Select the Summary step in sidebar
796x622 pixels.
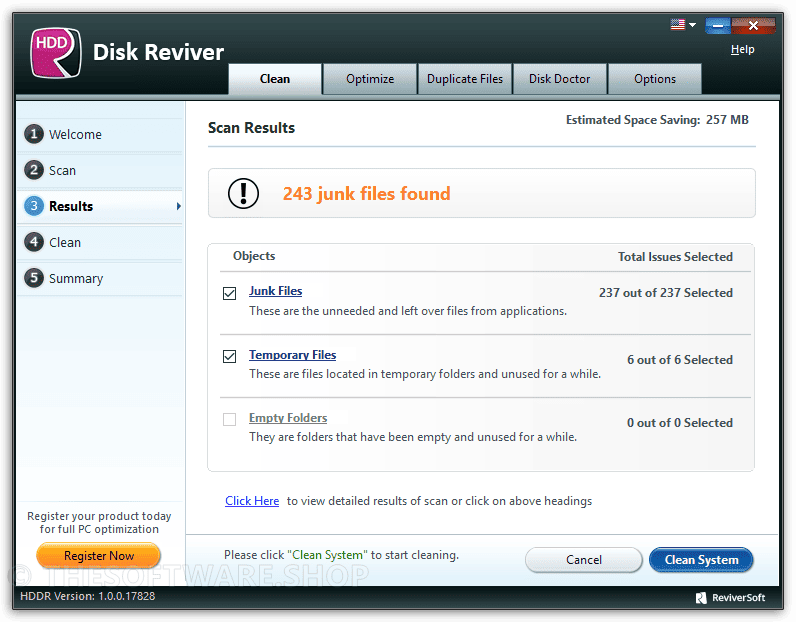click(x=100, y=278)
